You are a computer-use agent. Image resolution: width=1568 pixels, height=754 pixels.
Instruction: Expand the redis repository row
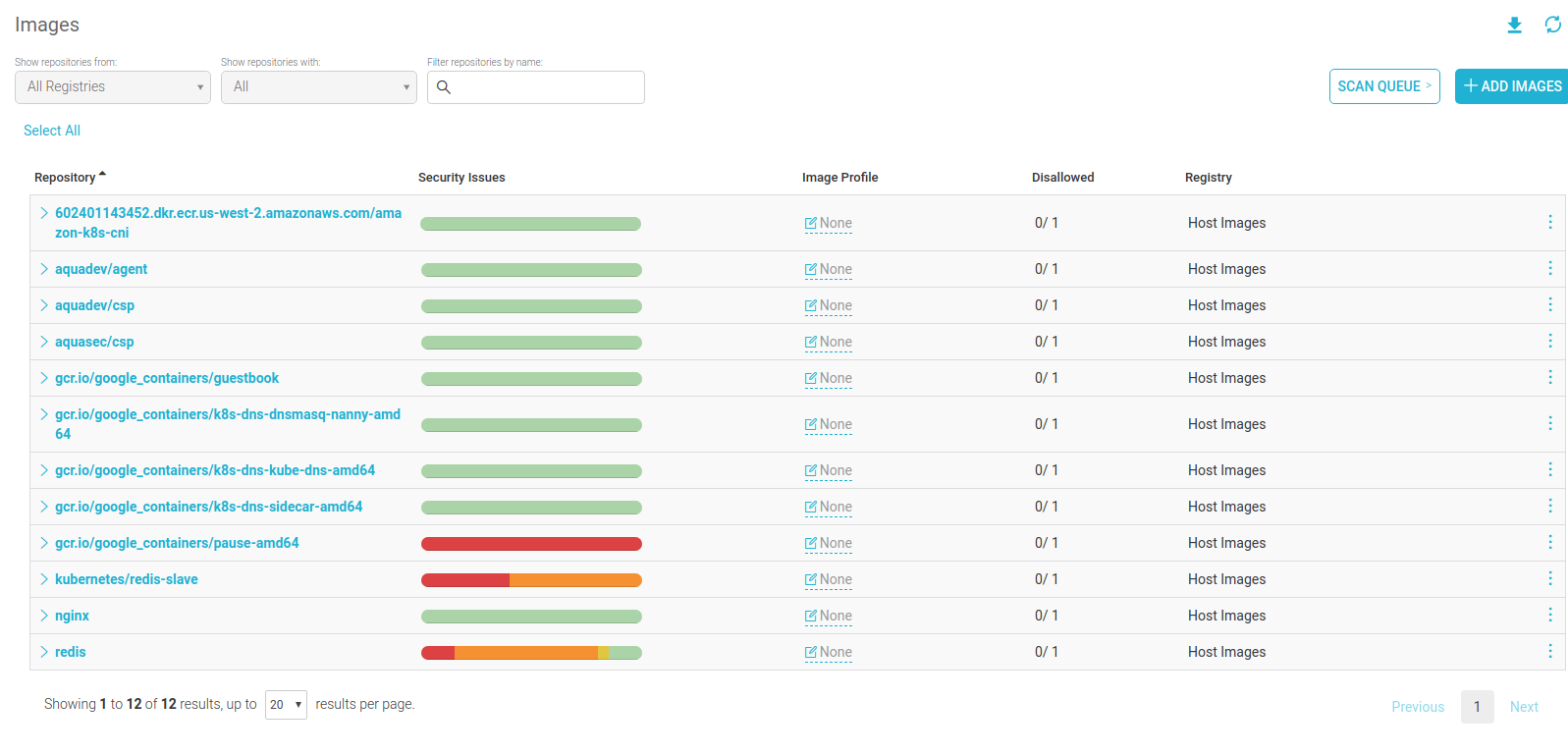(44, 652)
